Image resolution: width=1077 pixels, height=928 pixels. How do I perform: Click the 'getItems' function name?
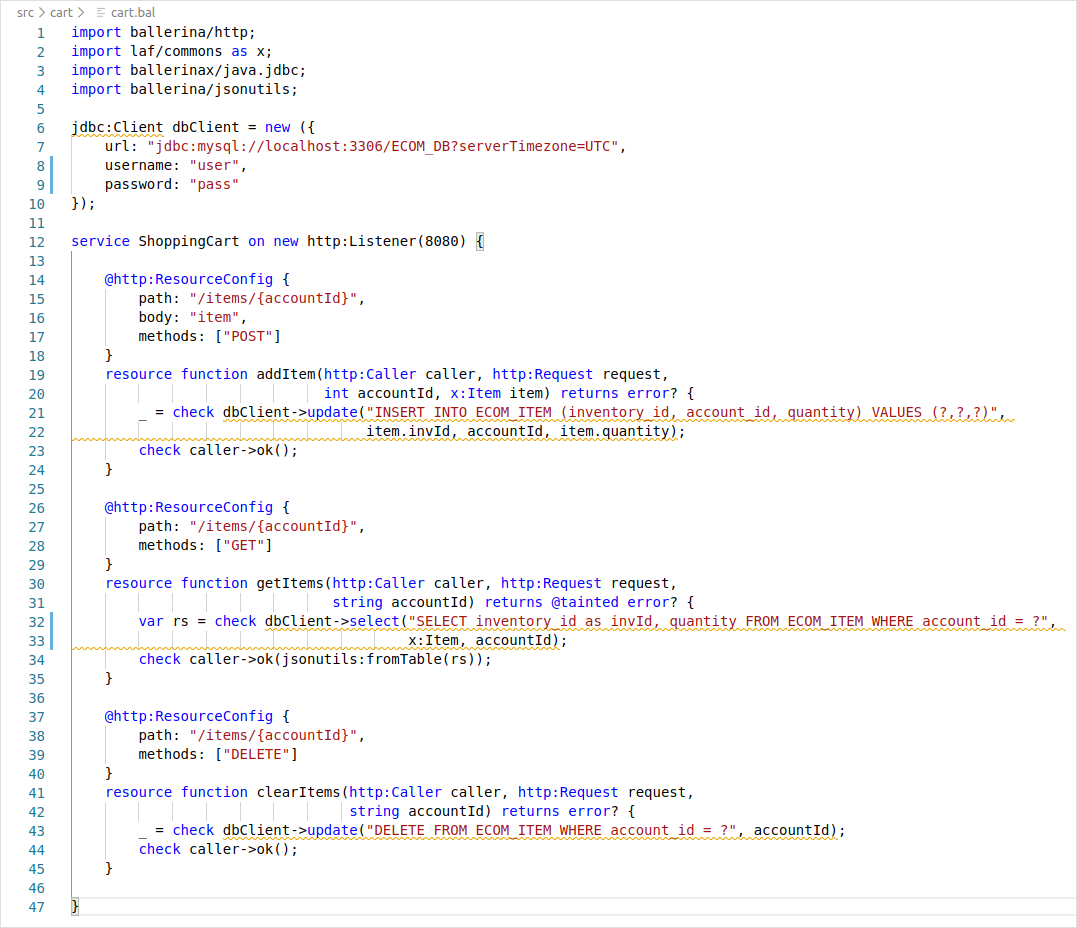pyautogui.click(x=290, y=583)
